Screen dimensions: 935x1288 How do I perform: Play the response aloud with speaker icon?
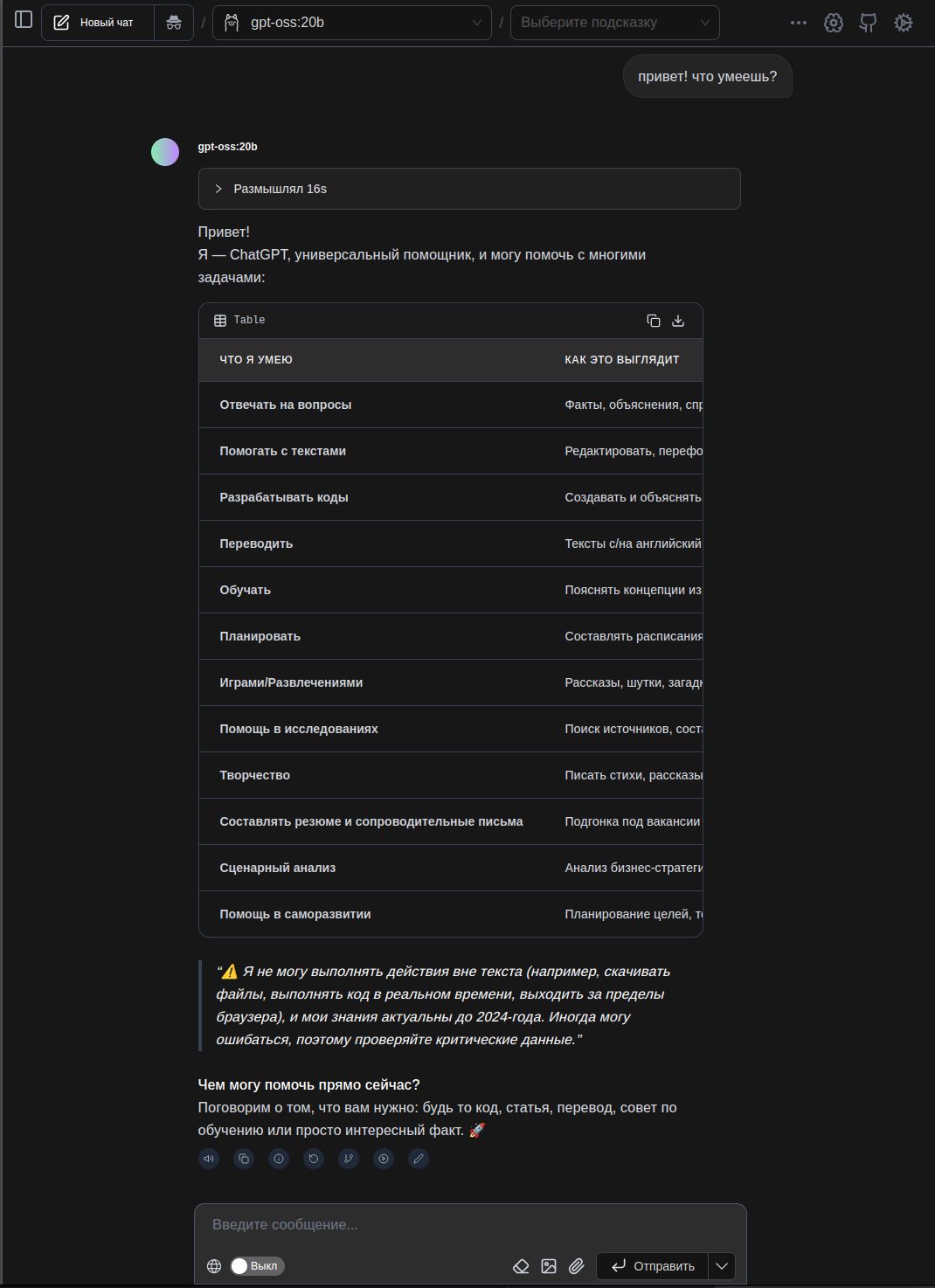click(209, 1159)
